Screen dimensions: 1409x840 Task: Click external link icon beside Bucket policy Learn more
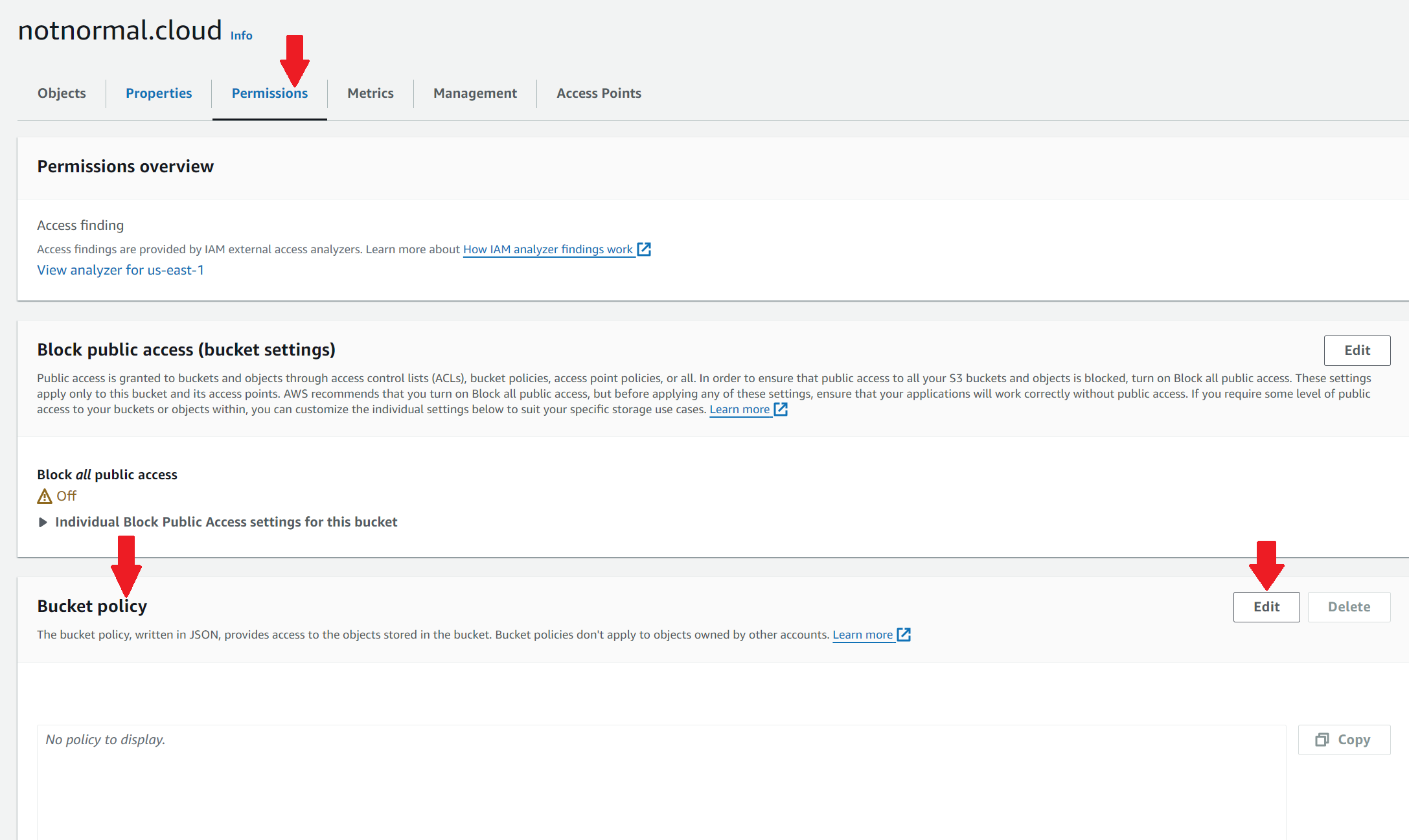pos(904,635)
